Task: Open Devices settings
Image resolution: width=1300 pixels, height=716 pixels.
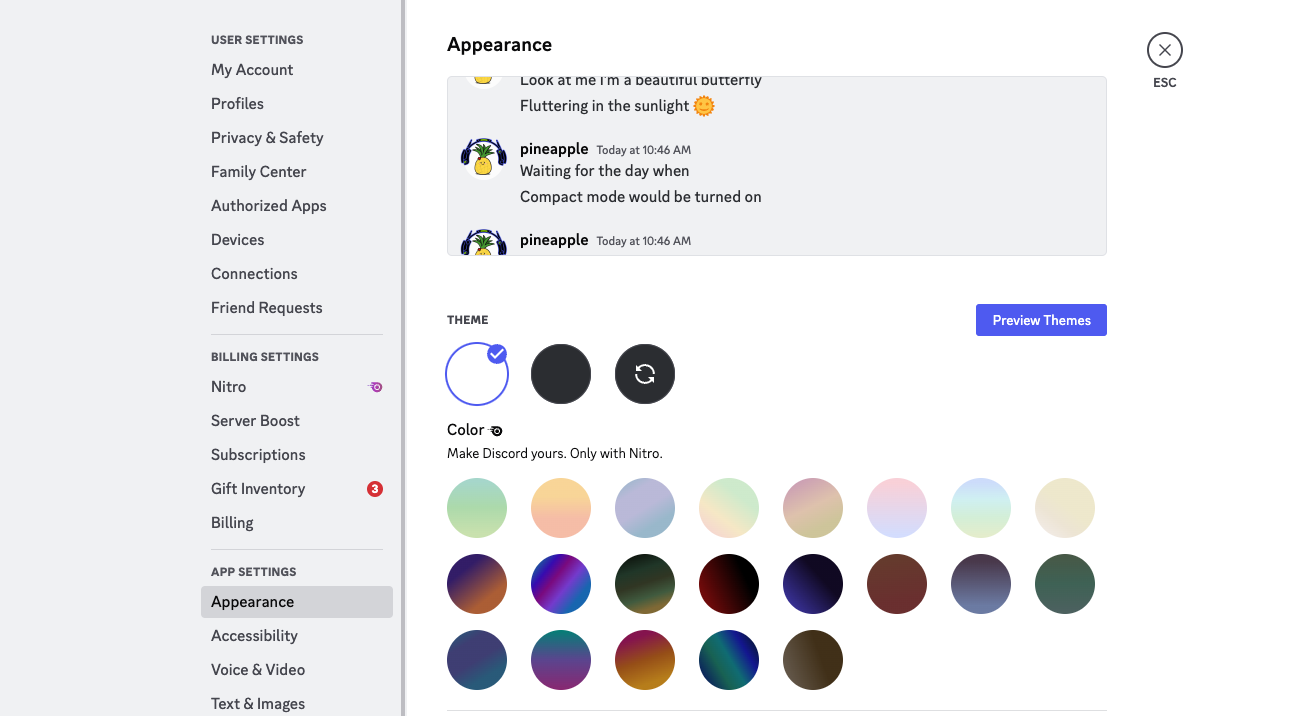Action: [297, 240]
